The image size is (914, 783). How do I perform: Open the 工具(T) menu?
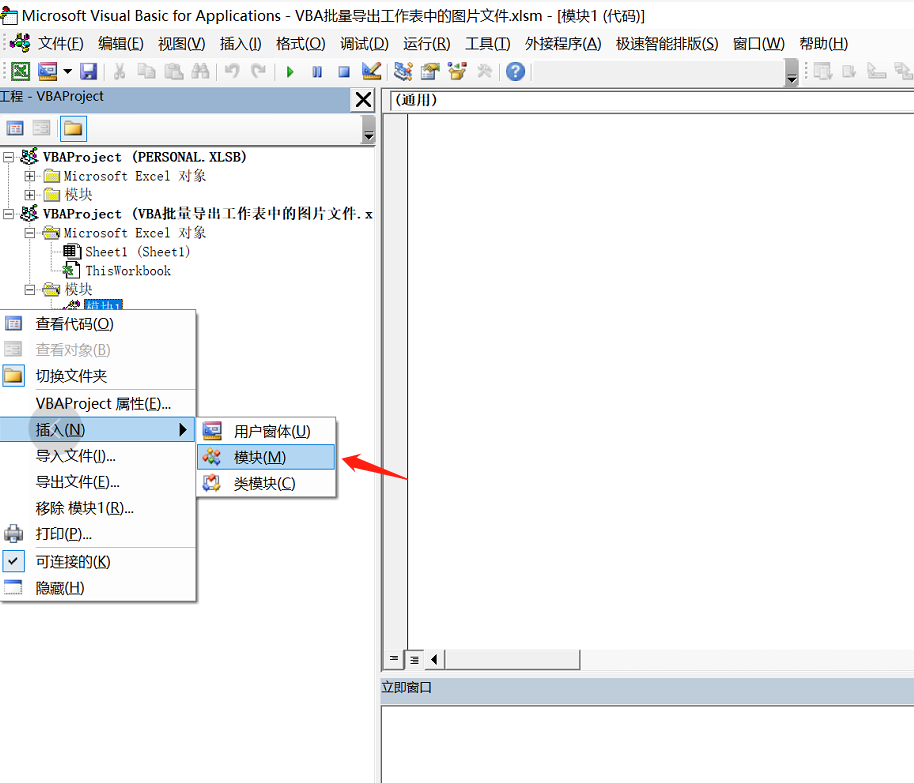[x=488, y=44]
